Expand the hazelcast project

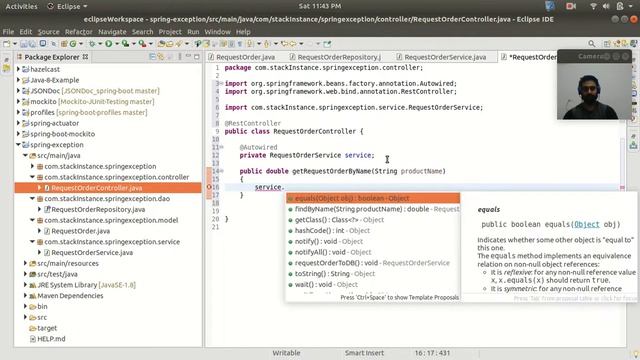[18, 69]
